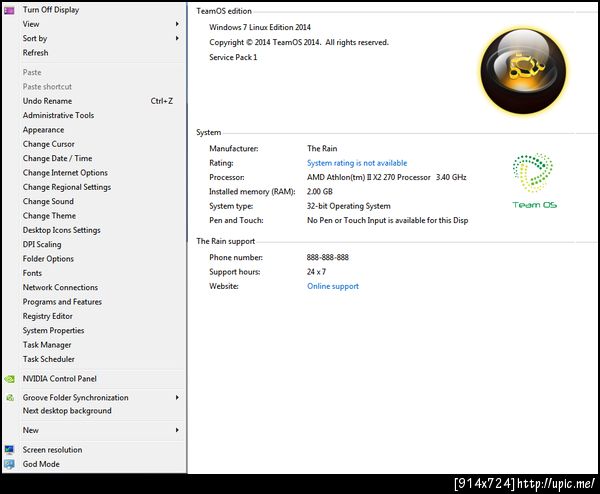Open Screen resolution entry
This screenshot has width=600, height=494.
52,450
